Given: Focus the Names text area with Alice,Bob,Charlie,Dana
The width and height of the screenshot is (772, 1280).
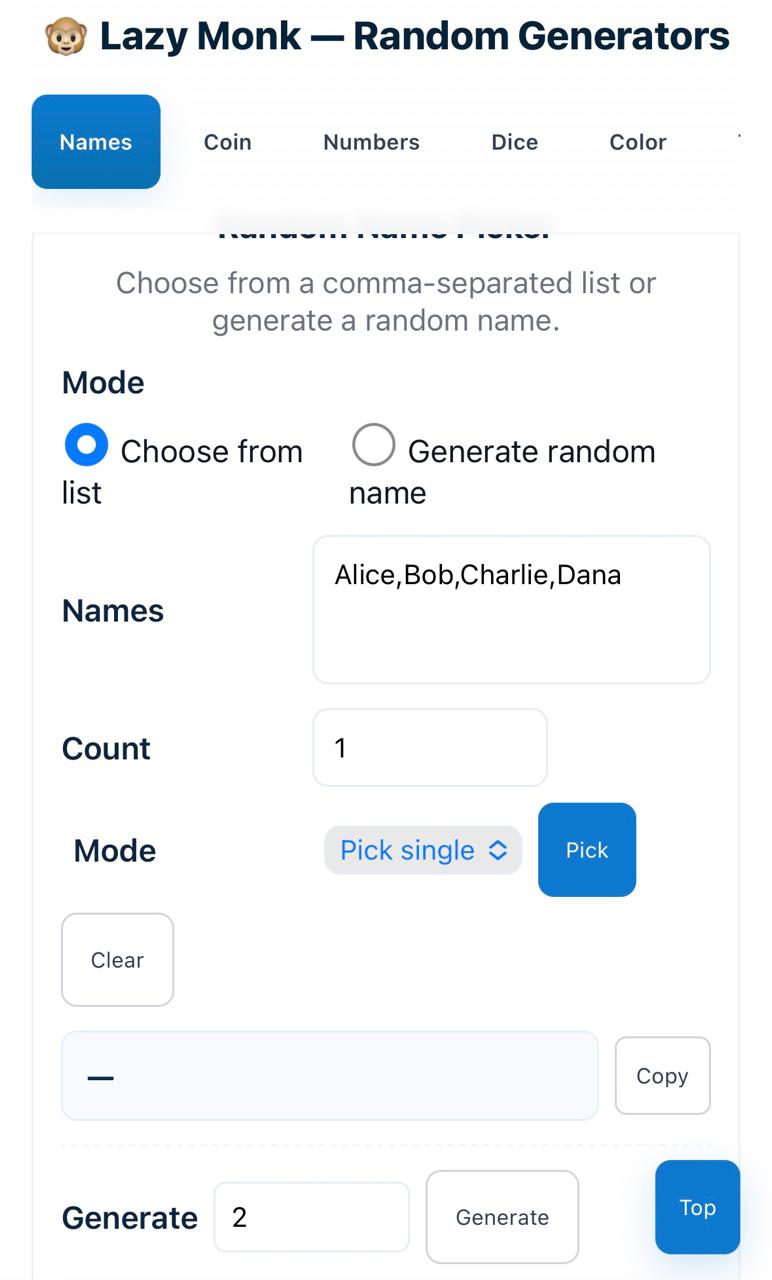Looking at the screenshot, I should [x=511, y=610].
